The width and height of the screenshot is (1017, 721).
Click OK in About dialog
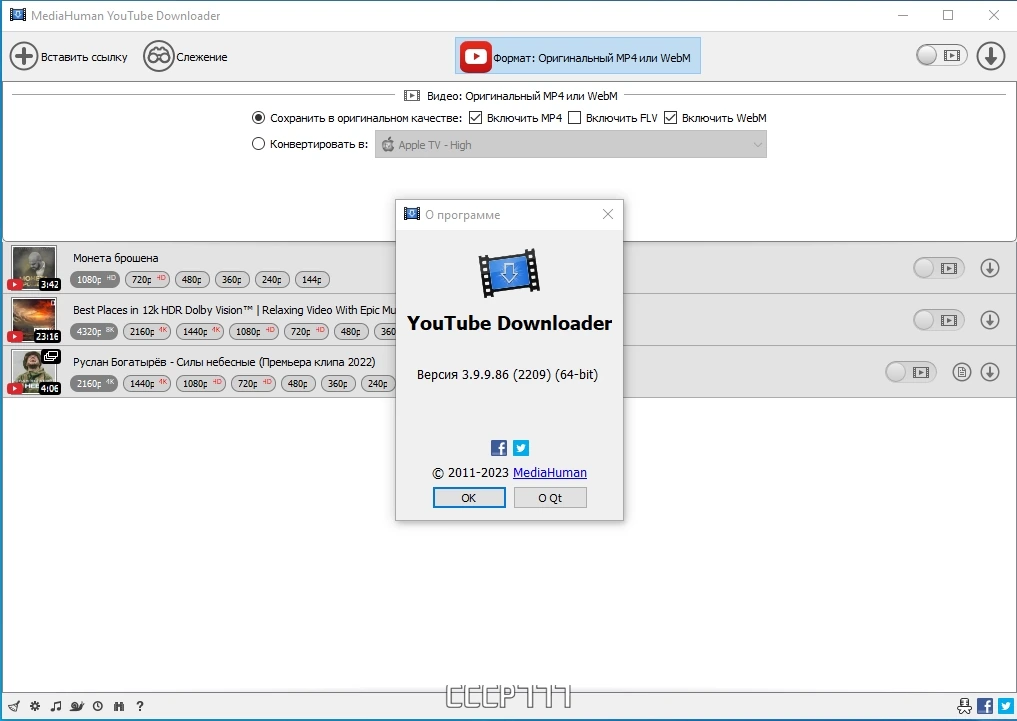(469, 498)
